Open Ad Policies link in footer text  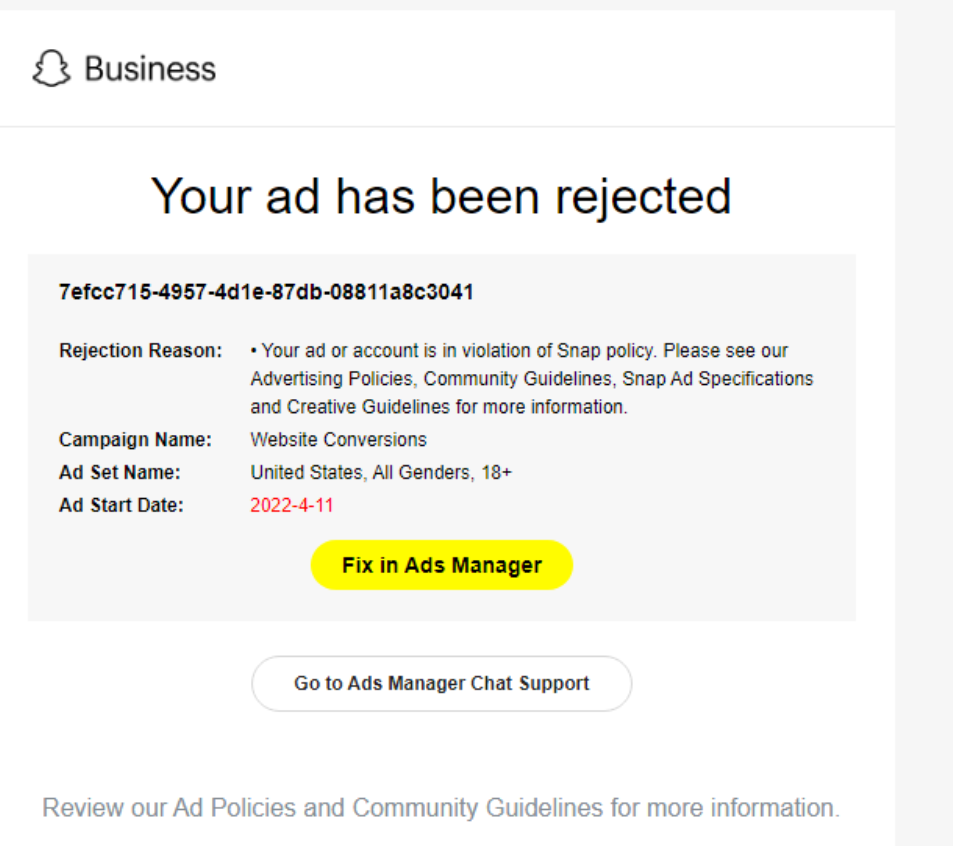pos(235,808)
